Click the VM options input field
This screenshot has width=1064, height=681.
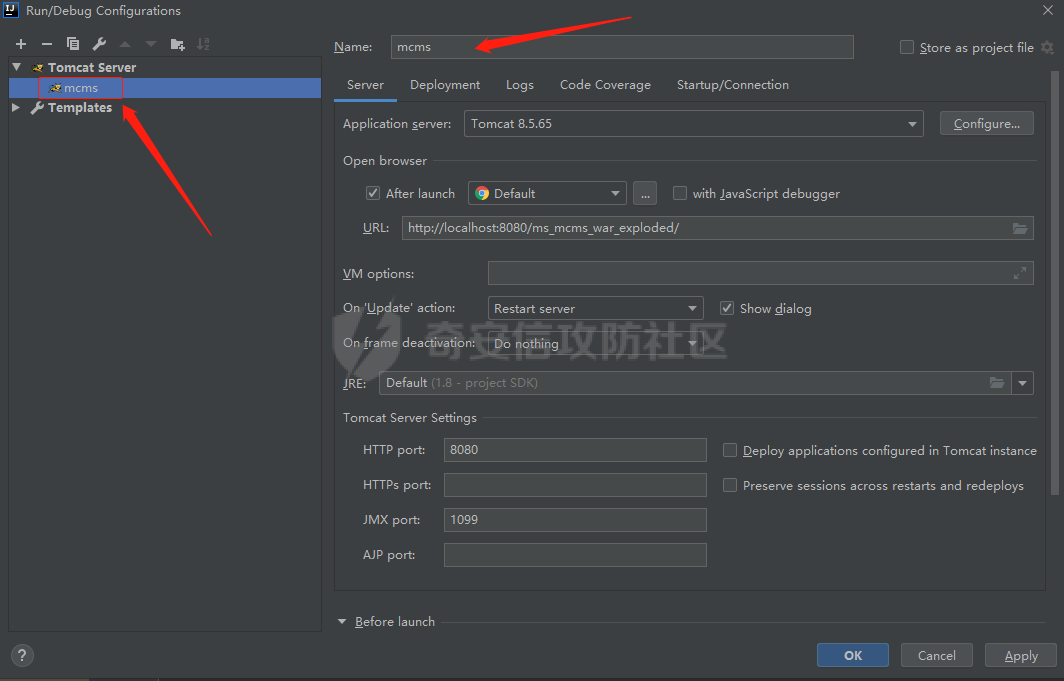click(x=761, y=273)
